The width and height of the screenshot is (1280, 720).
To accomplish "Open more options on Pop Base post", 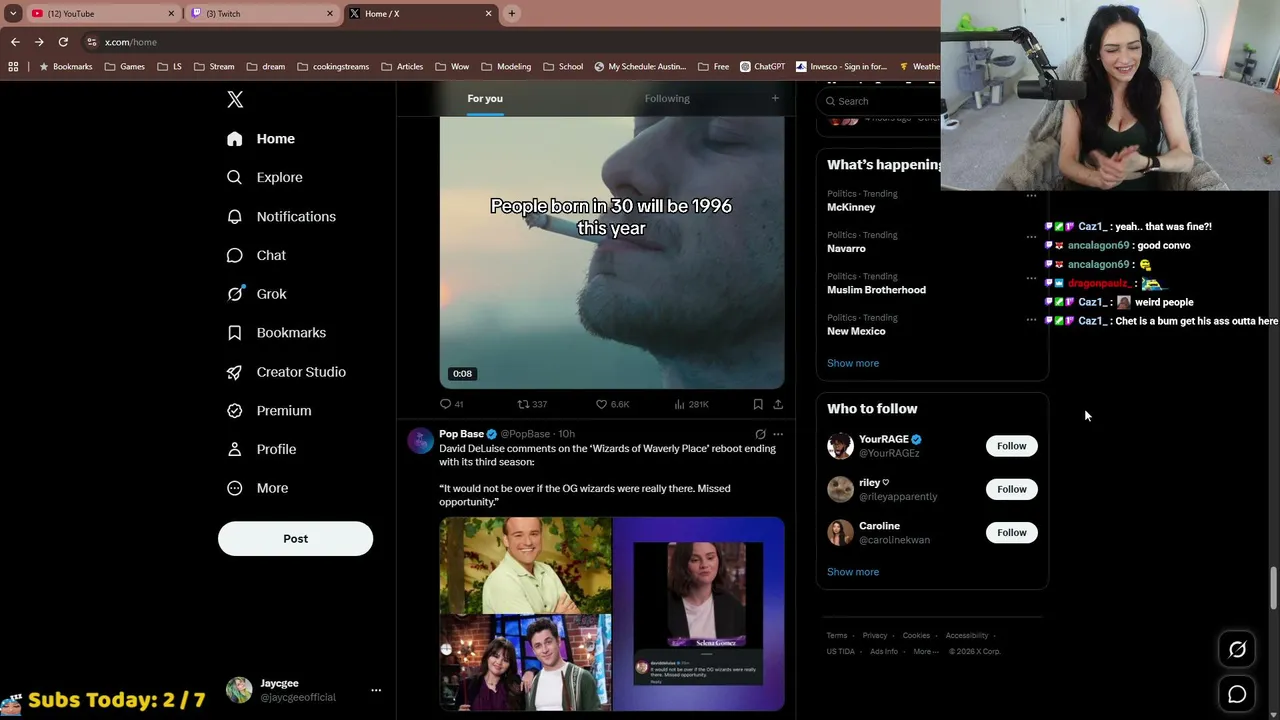I will 778,434.
